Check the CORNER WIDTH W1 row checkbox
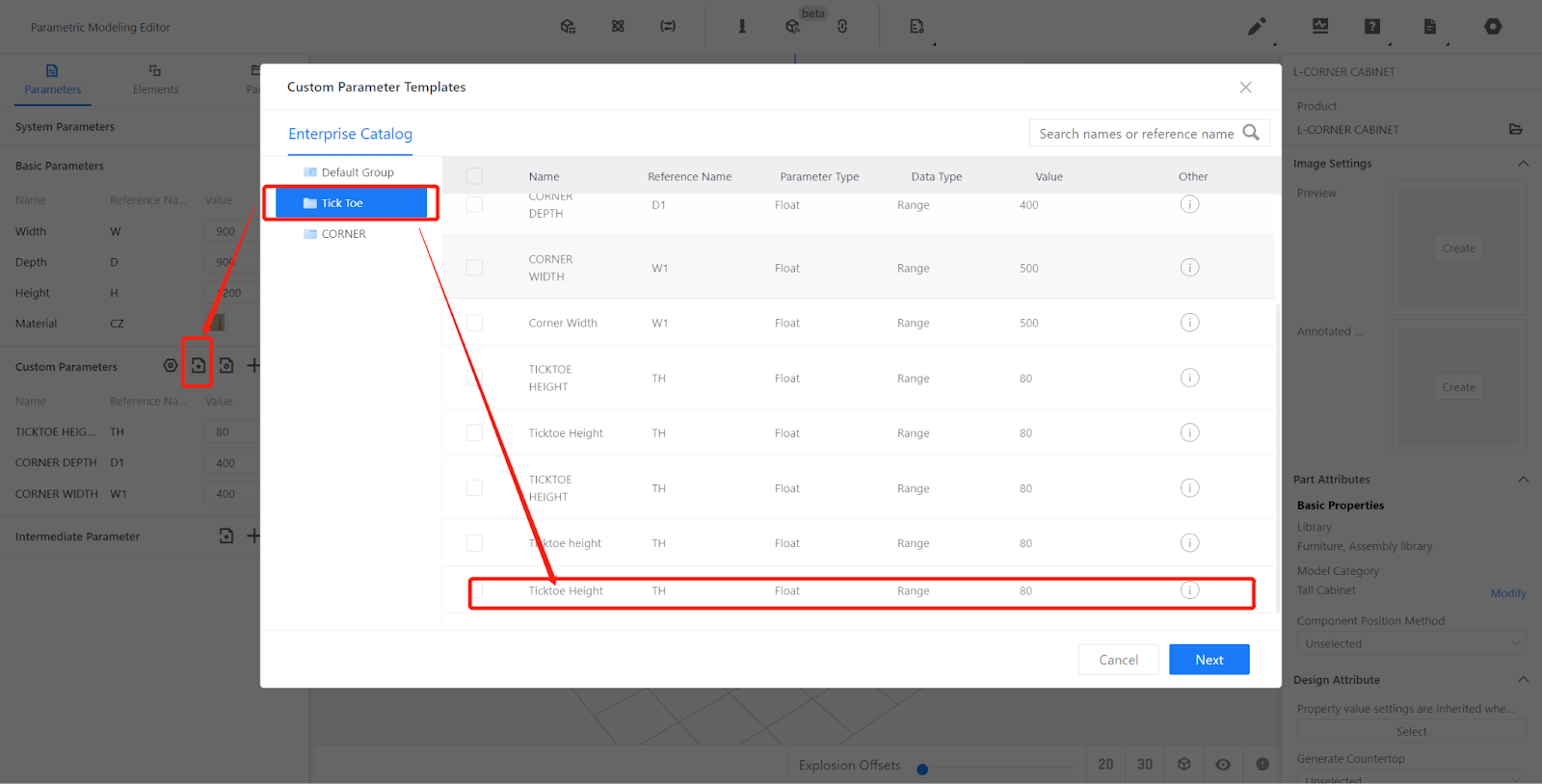The image size is (1542, 784). (x=474, y=268)
